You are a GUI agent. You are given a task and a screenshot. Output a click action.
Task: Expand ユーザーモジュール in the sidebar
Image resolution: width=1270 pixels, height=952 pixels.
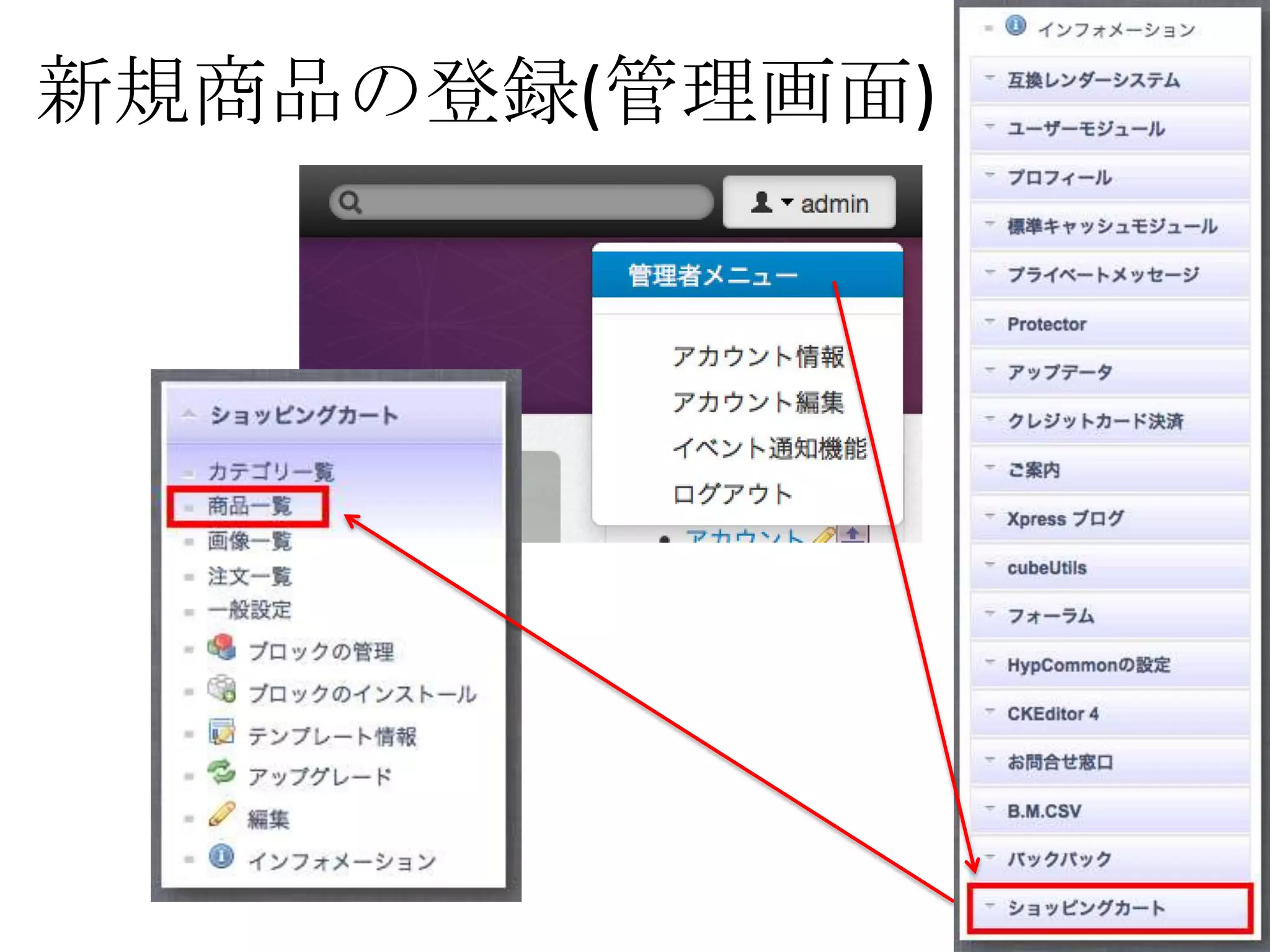(1110, 129)
